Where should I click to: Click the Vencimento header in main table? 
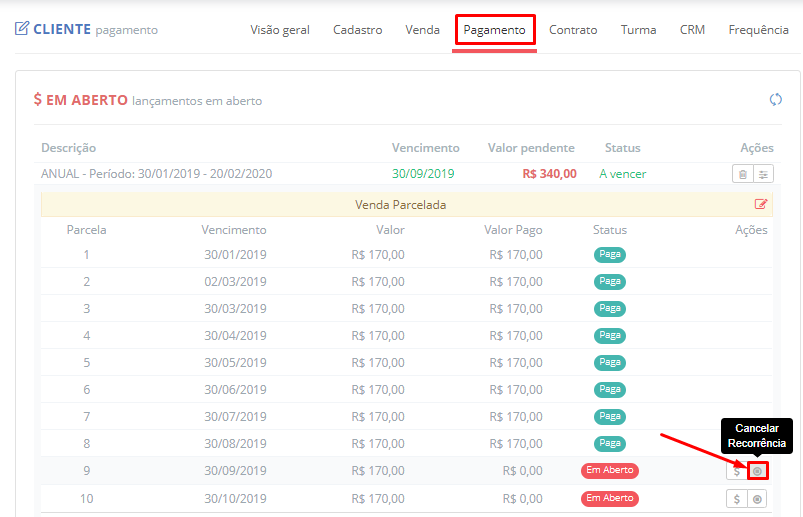426,148
